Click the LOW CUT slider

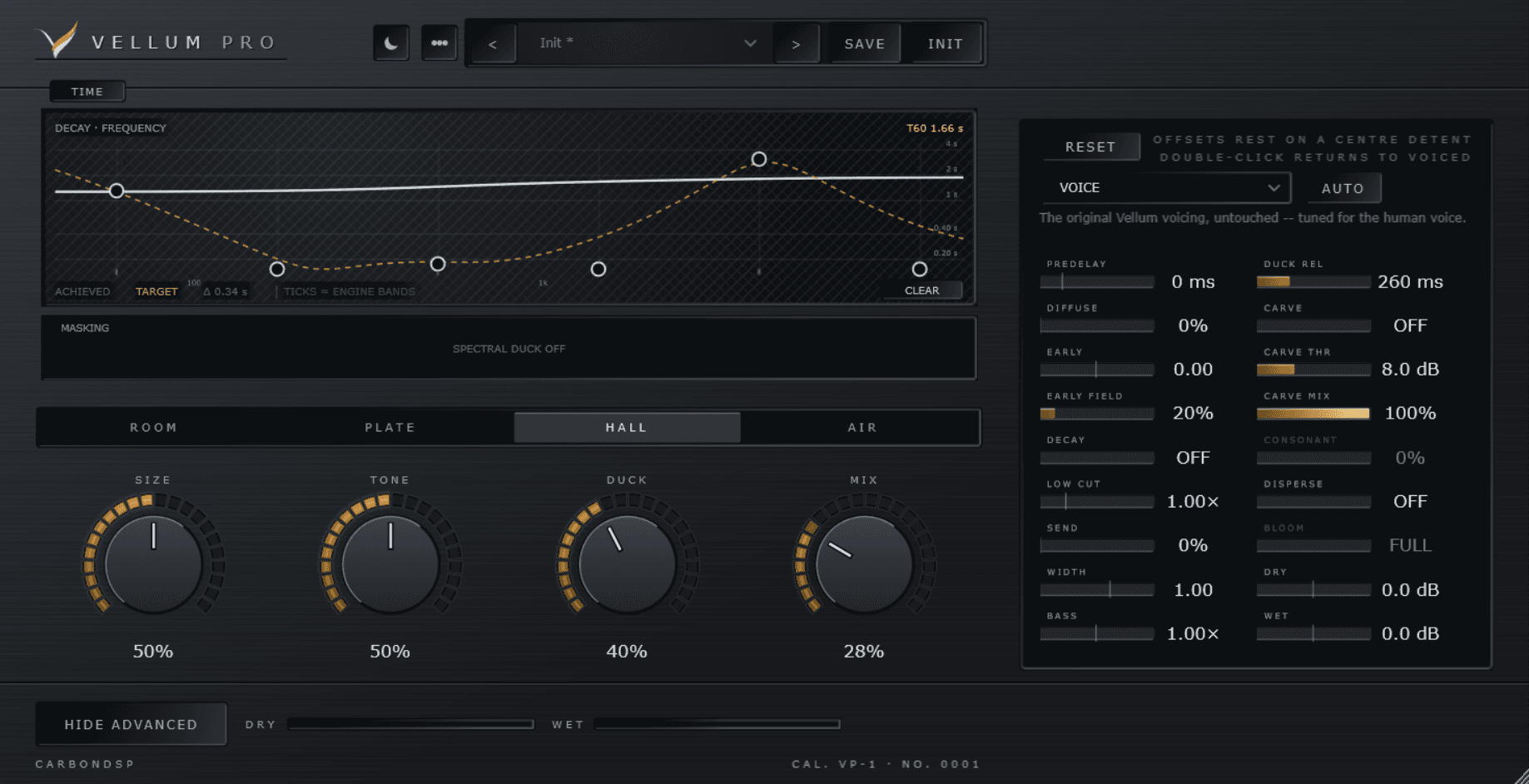[x=1097, y=502]
